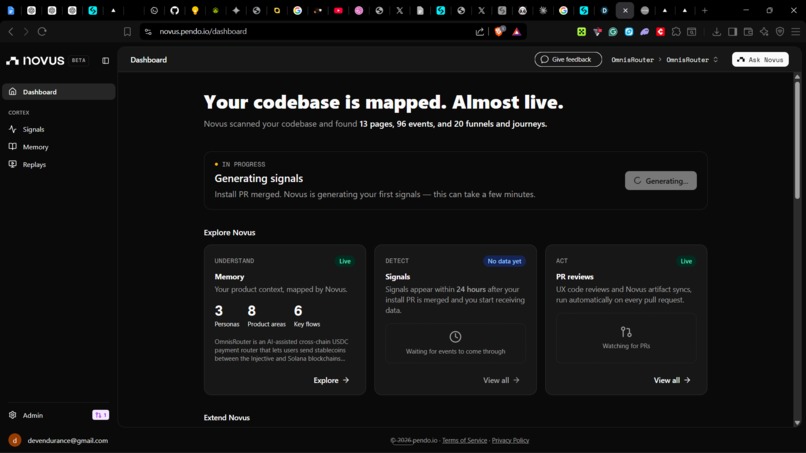
Task: Switch to the GitHub tab
Action: point(174,10)
